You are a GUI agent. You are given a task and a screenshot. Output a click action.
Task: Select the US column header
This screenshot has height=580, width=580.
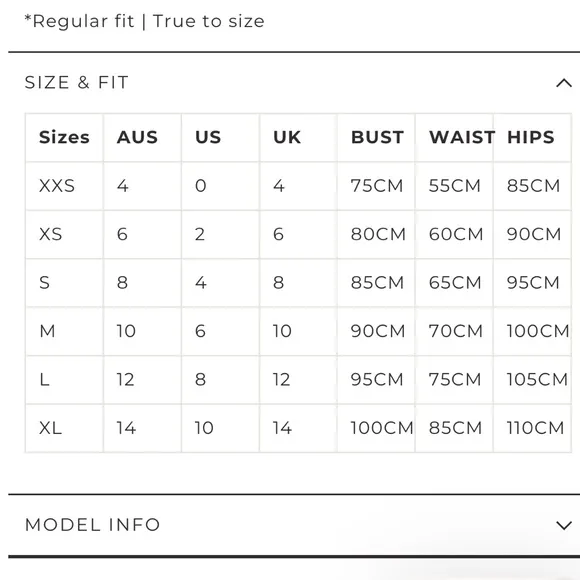pyautogui.click(x=208, y=137)
